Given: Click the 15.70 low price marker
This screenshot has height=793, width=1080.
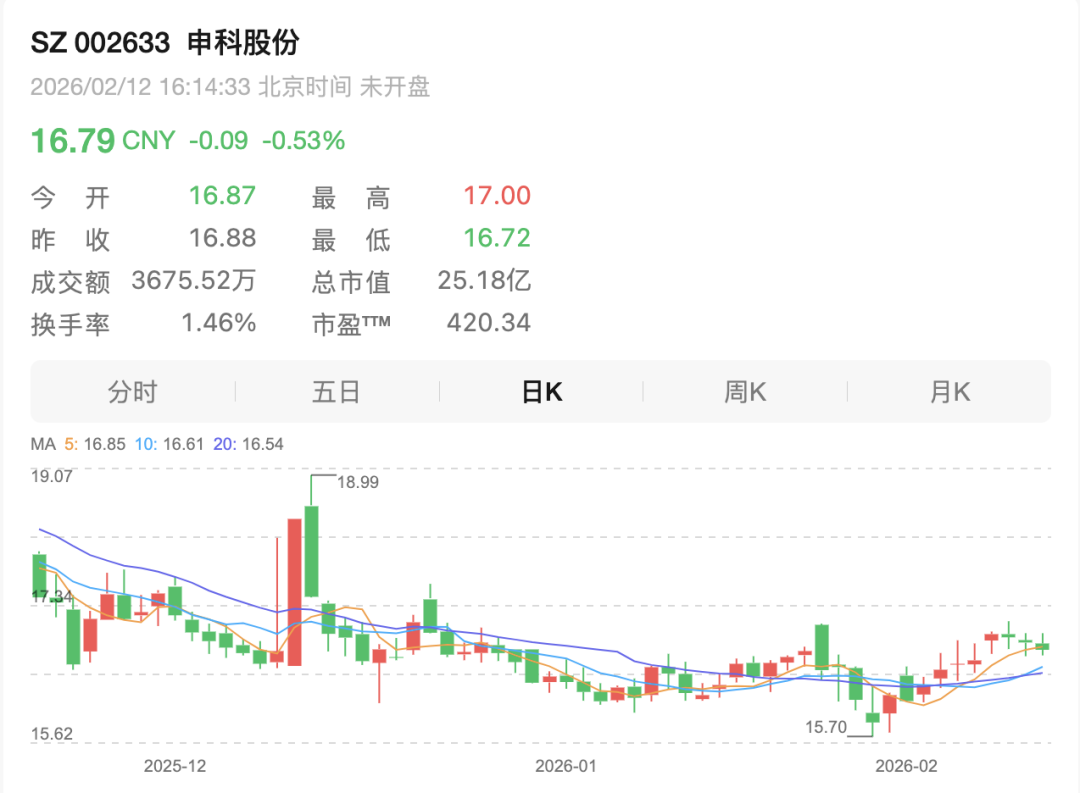Looking at the screenshot, I should coord(826,727).
